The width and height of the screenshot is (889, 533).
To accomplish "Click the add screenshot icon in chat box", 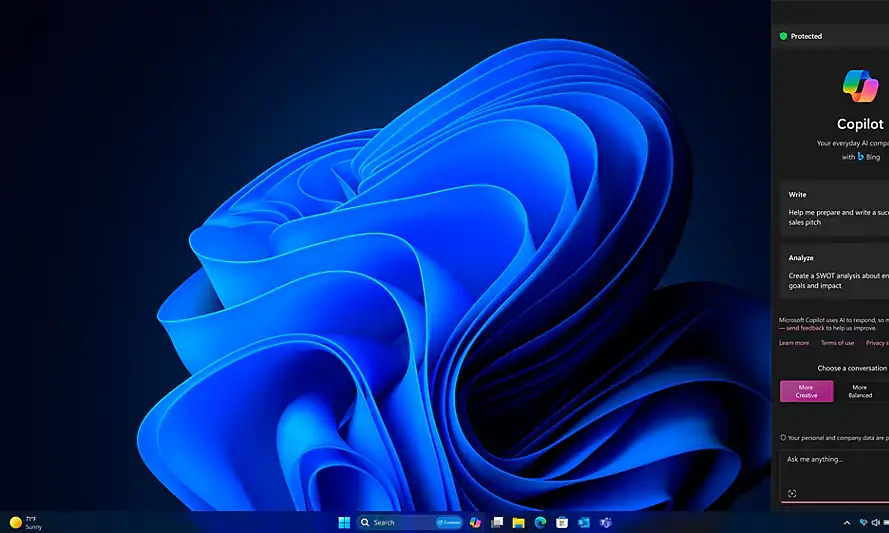I will 792,494.
